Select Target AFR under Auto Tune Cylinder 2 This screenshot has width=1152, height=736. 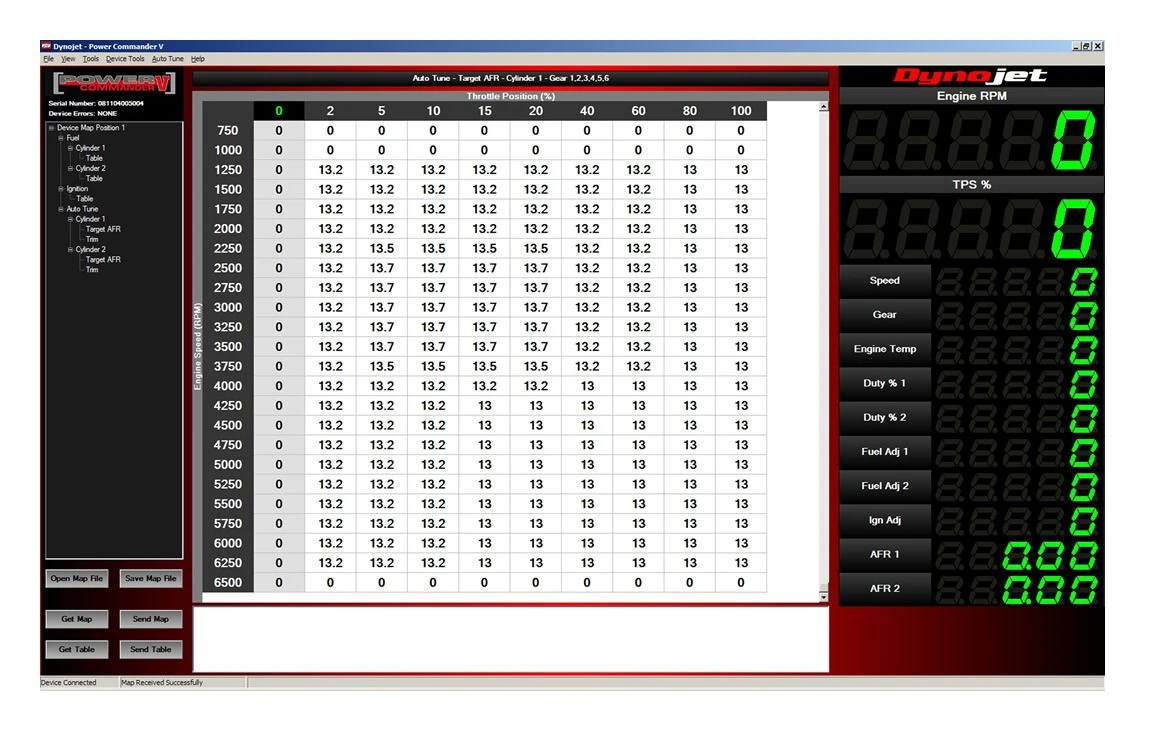click(102, 260)
